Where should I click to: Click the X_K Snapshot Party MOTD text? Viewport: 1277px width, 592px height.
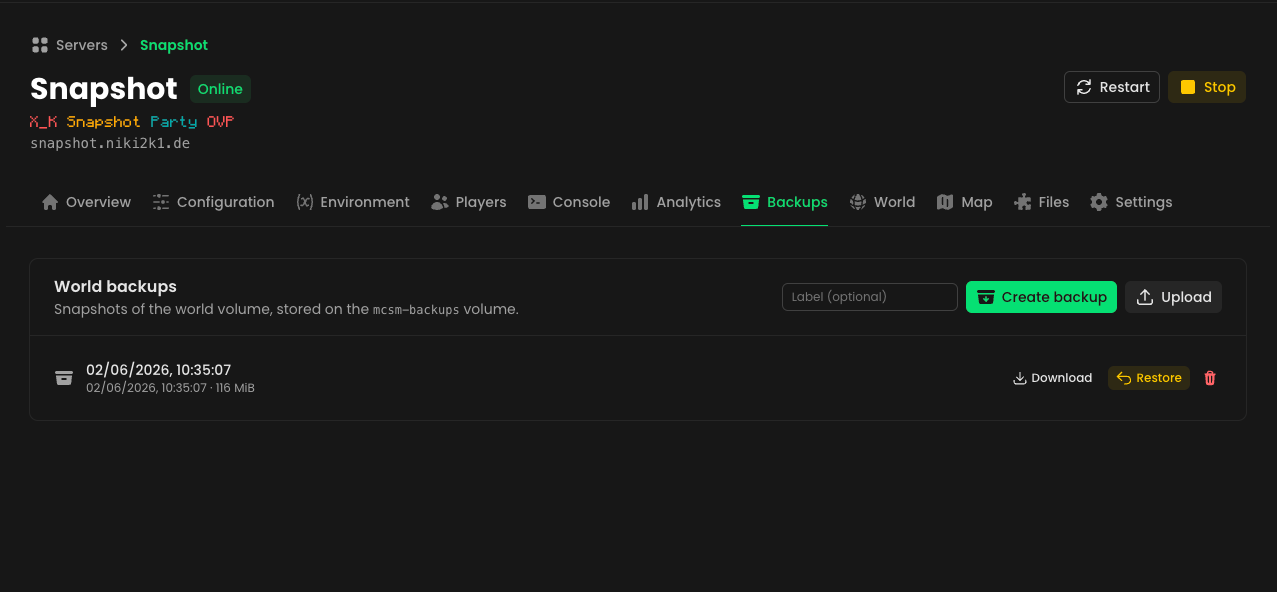pos(131,122)
